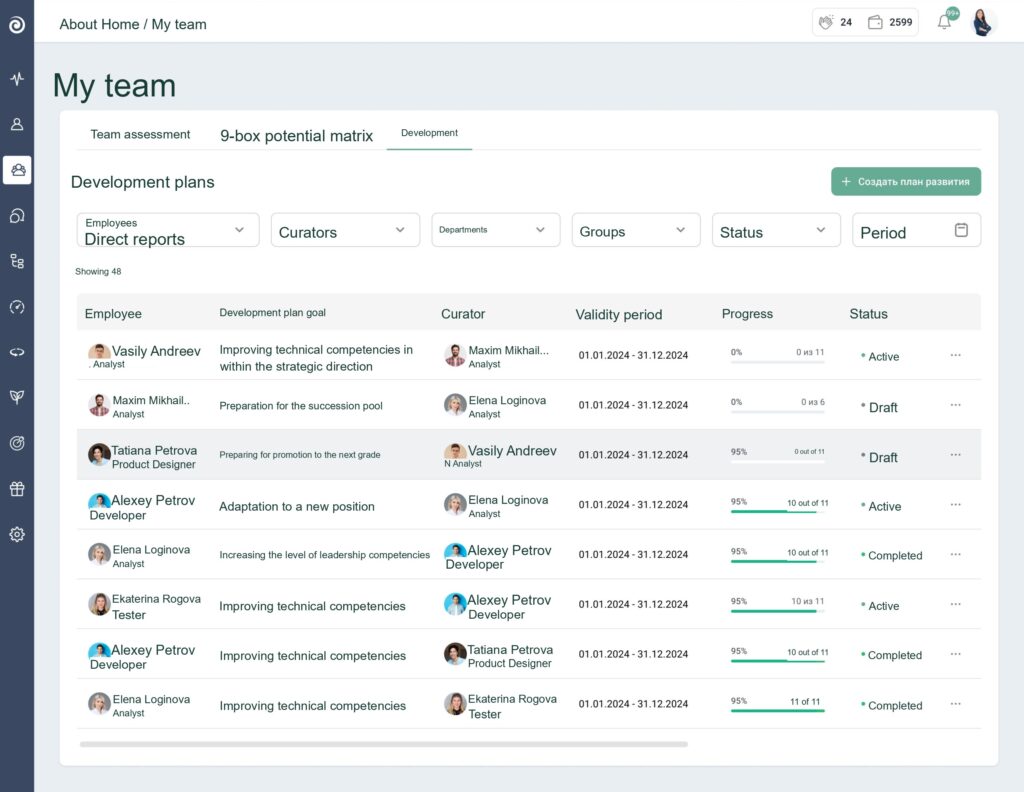Click the 0 of 6 progress bar
Viewport: 1024px width, 792px height.
[x=777, y=412]
